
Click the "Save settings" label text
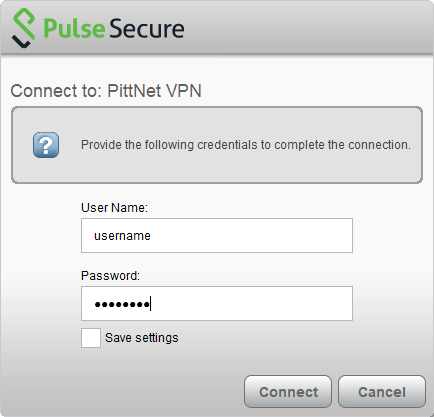(142, 338)
